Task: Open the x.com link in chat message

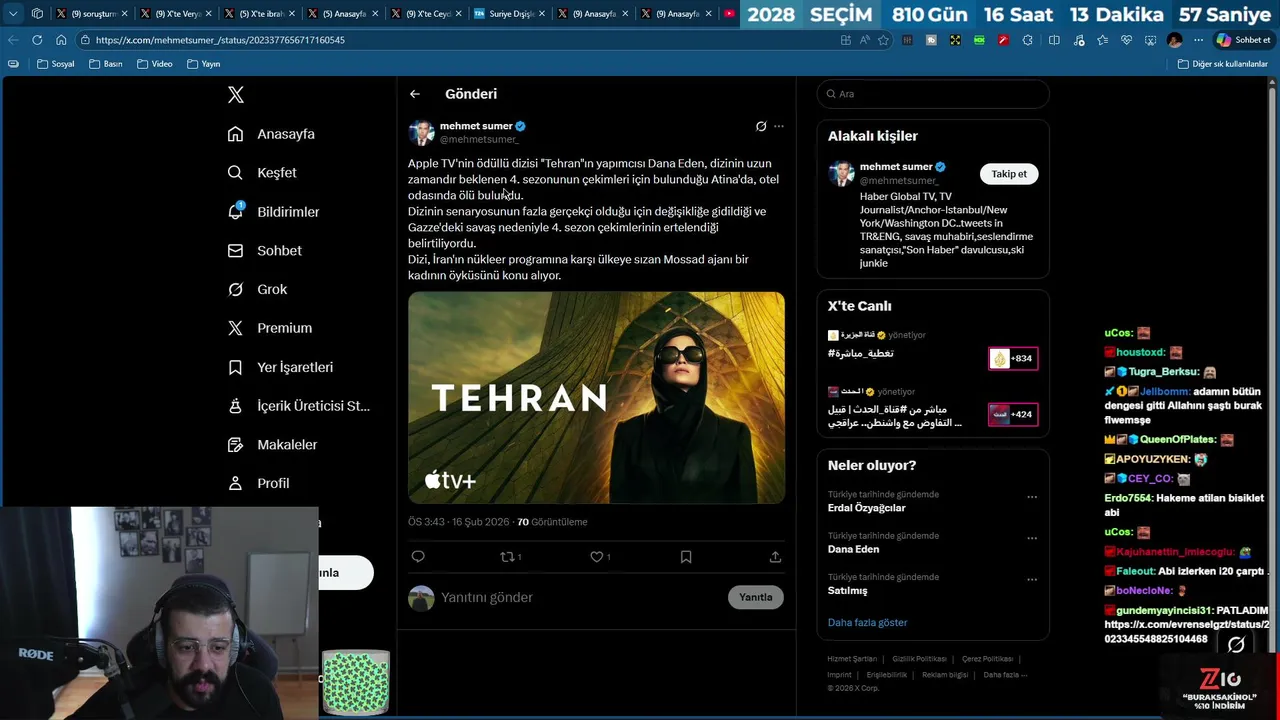Action: (x=1186, y=632)
